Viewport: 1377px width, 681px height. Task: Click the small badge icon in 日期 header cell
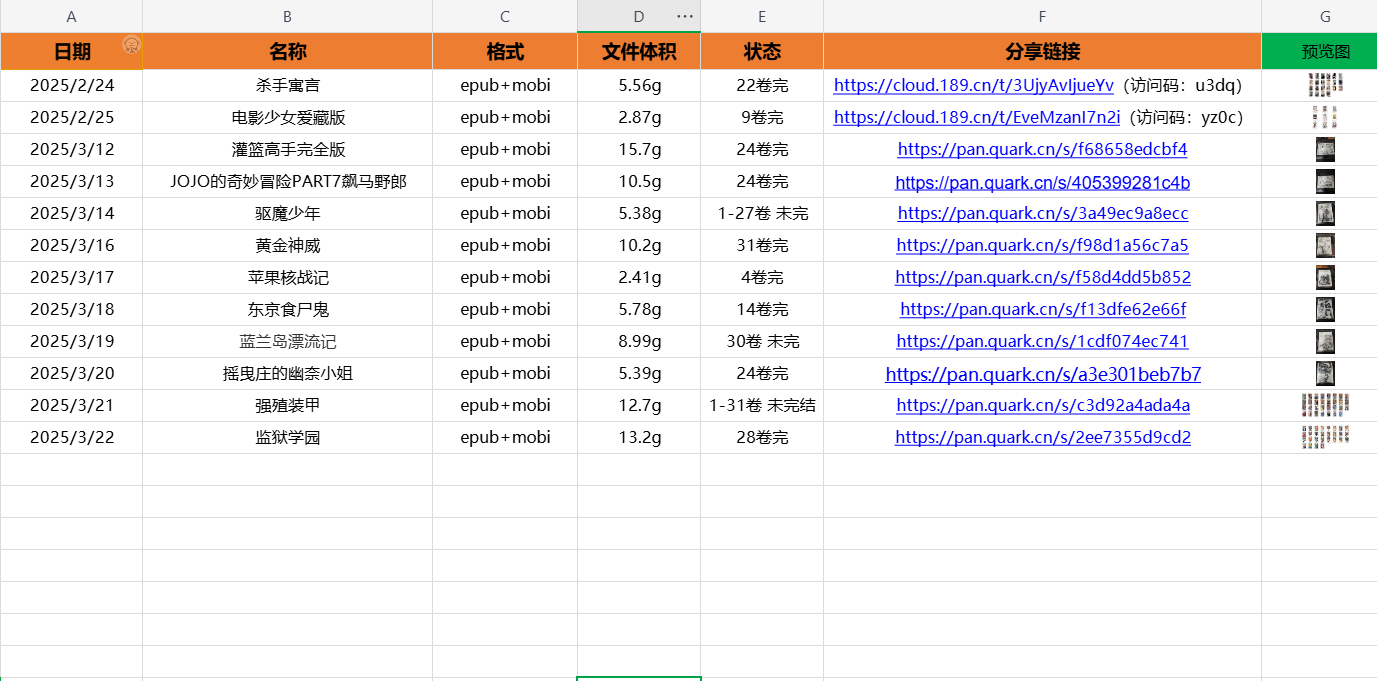click(x=131, y=44)
